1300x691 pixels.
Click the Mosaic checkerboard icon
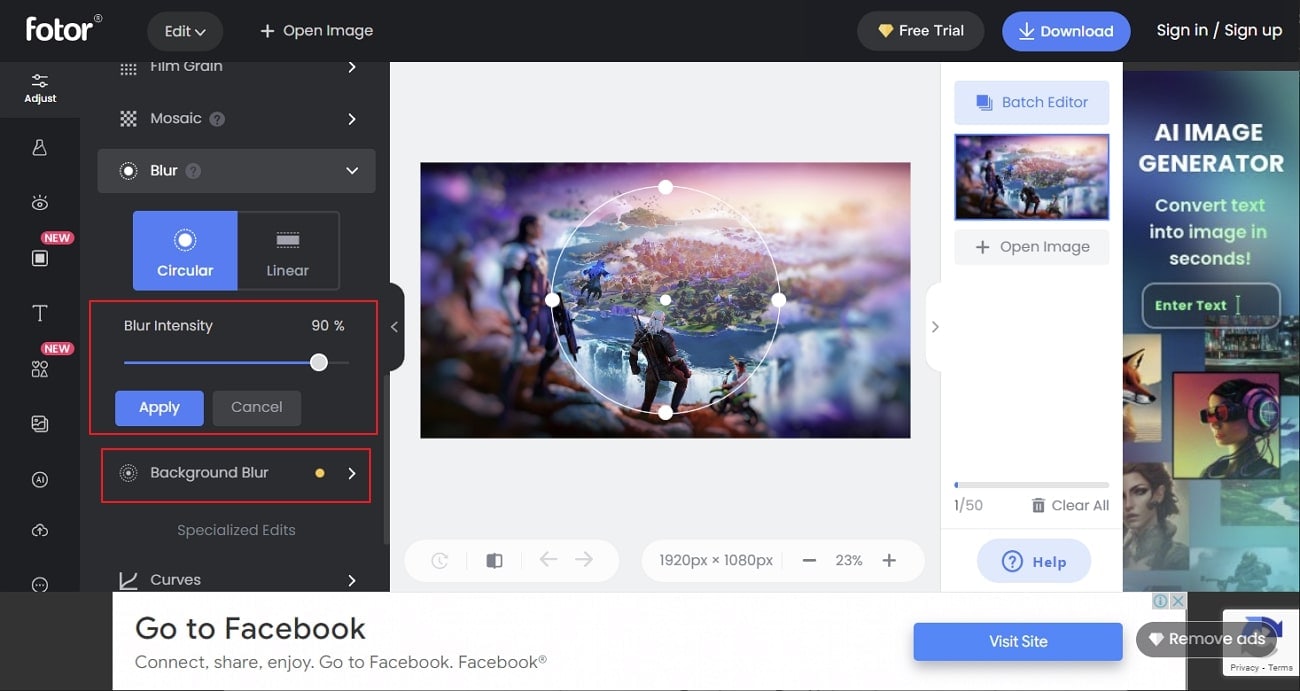point(128,119)
